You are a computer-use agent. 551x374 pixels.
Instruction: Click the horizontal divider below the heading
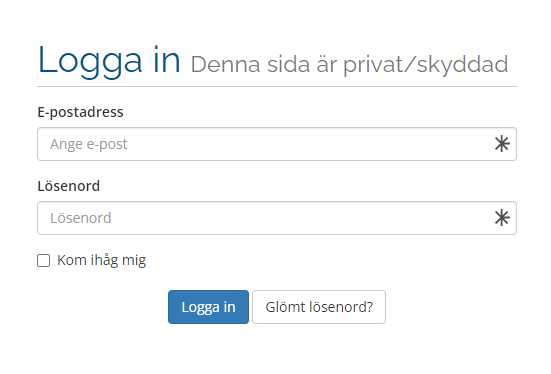pyautogui.click(x=277, y=86)
